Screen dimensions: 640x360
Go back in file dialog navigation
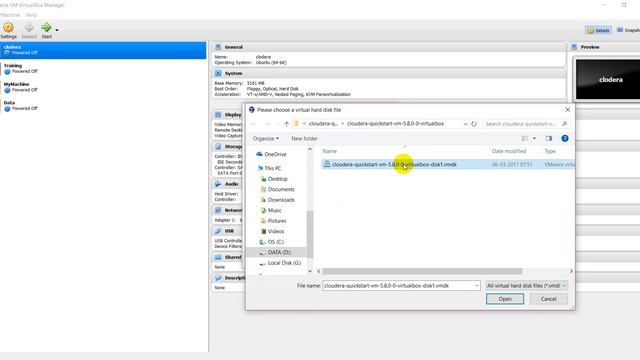253,124
